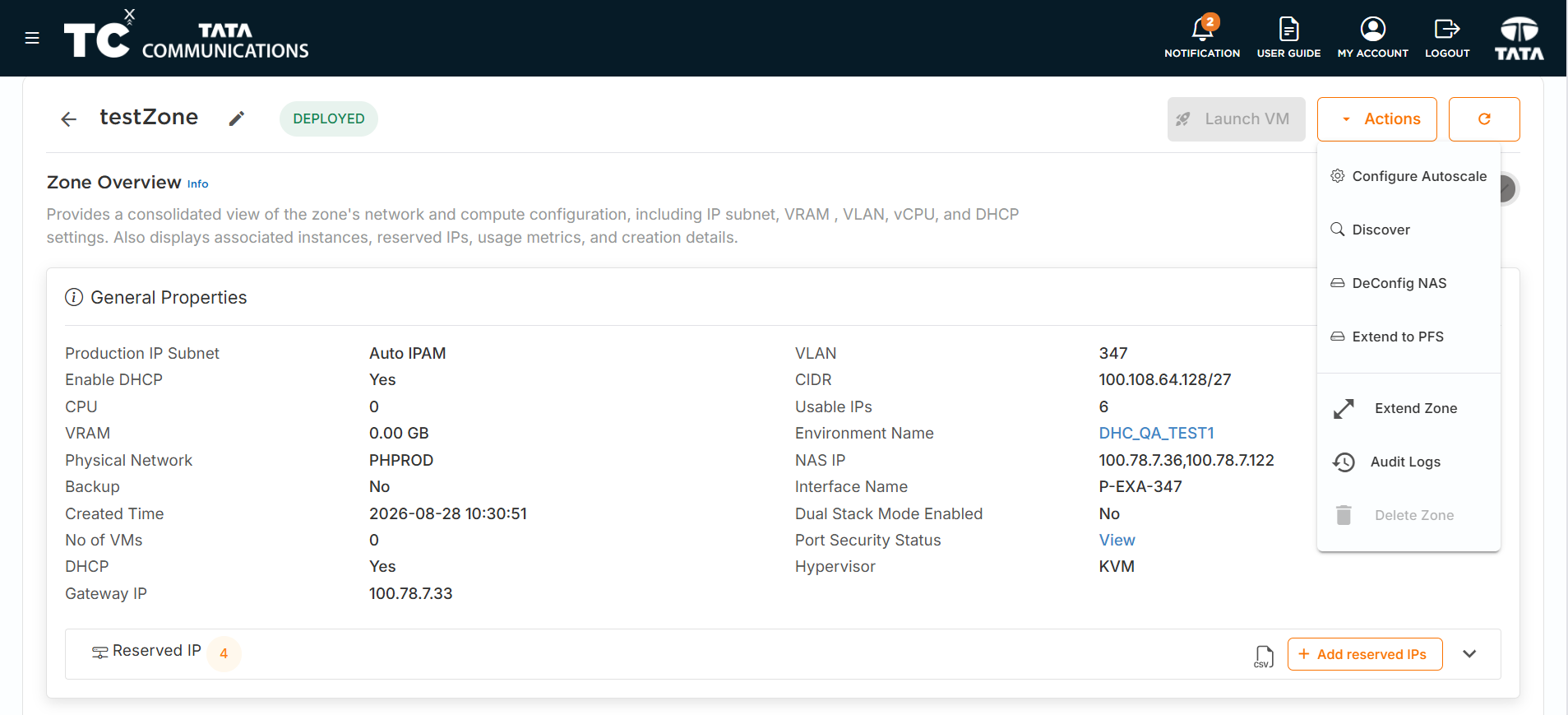Select the CIDR value 100.108.64.128/27
This screenshot has height=715, width=1568.
[1165, 380]
